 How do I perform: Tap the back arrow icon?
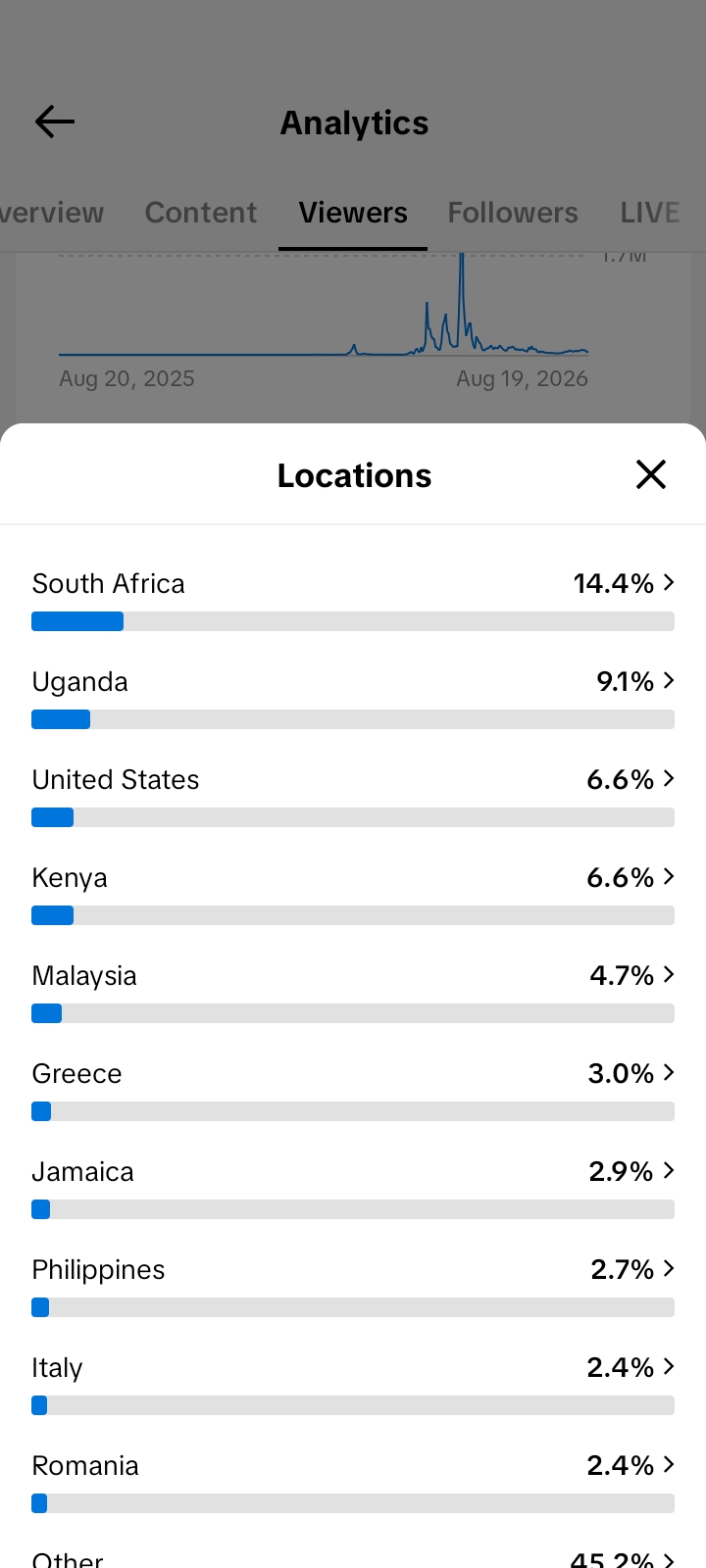click(x=55, y=122)
